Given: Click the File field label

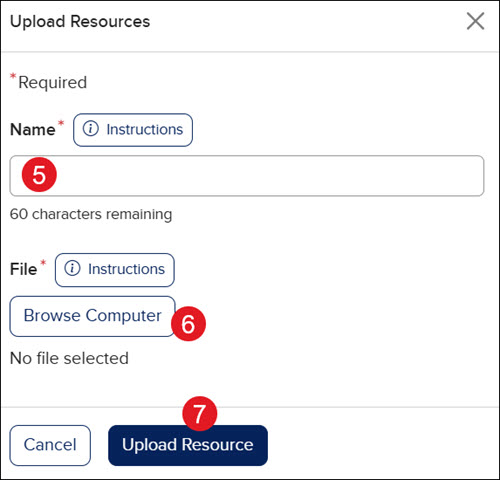Looking at the screenshot, I should pyautogui.click(x=23, y=269).
